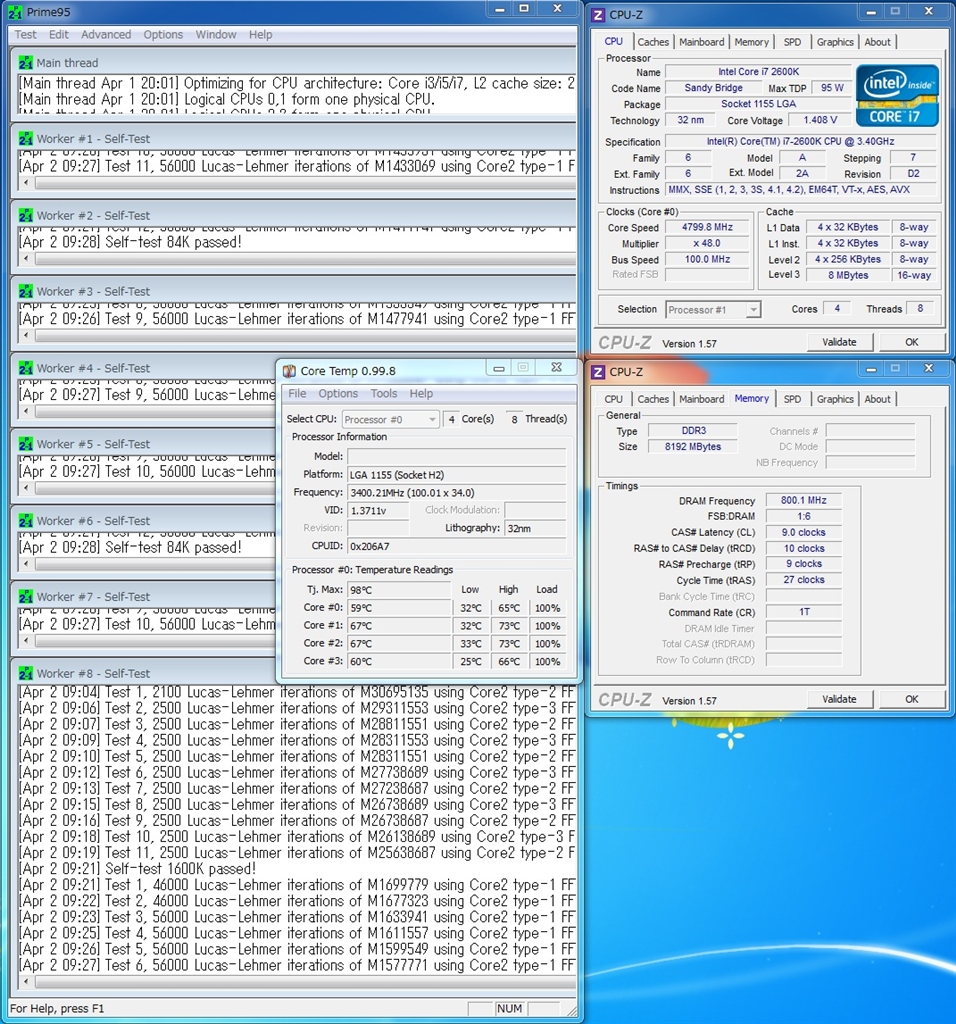This screenshot has width=956, height=1024.
Task: Click the Worker #4 Self-Test window icon
Action: click(x=25, y=368)
